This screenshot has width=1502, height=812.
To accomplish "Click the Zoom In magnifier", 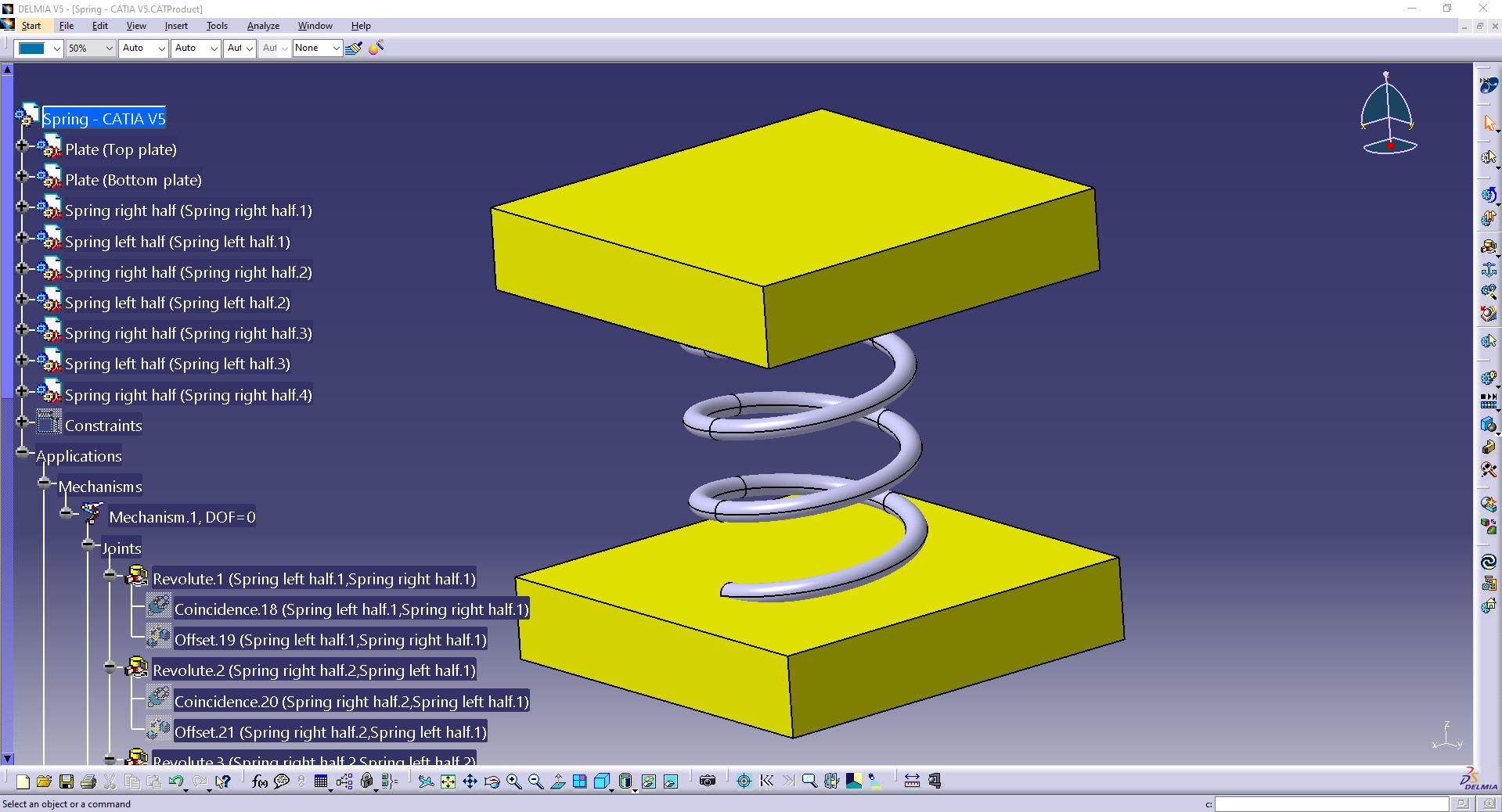I will click(x=513, y=781).
